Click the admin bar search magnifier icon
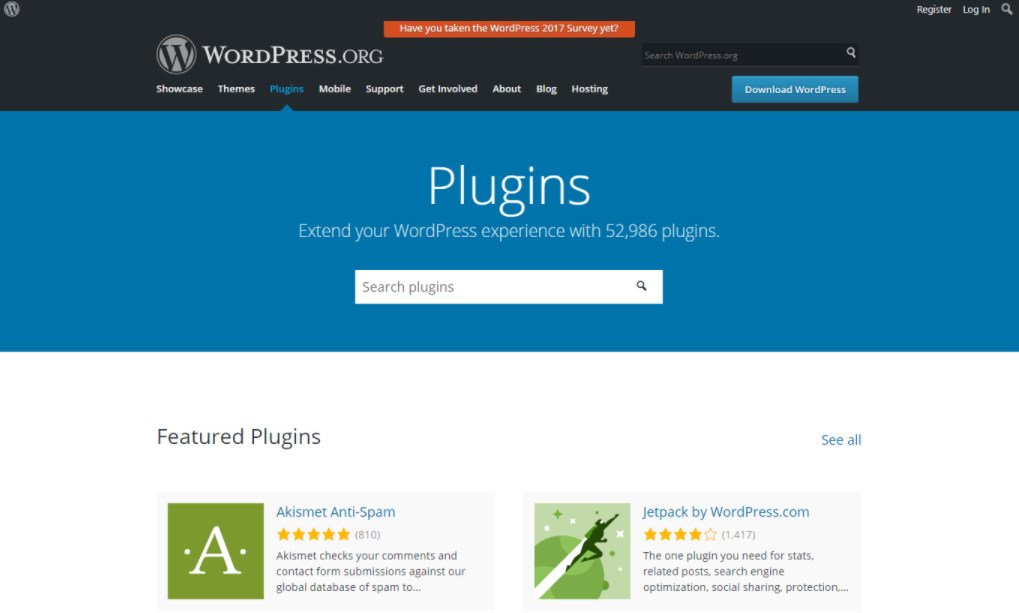 [x=1007, y=9]
